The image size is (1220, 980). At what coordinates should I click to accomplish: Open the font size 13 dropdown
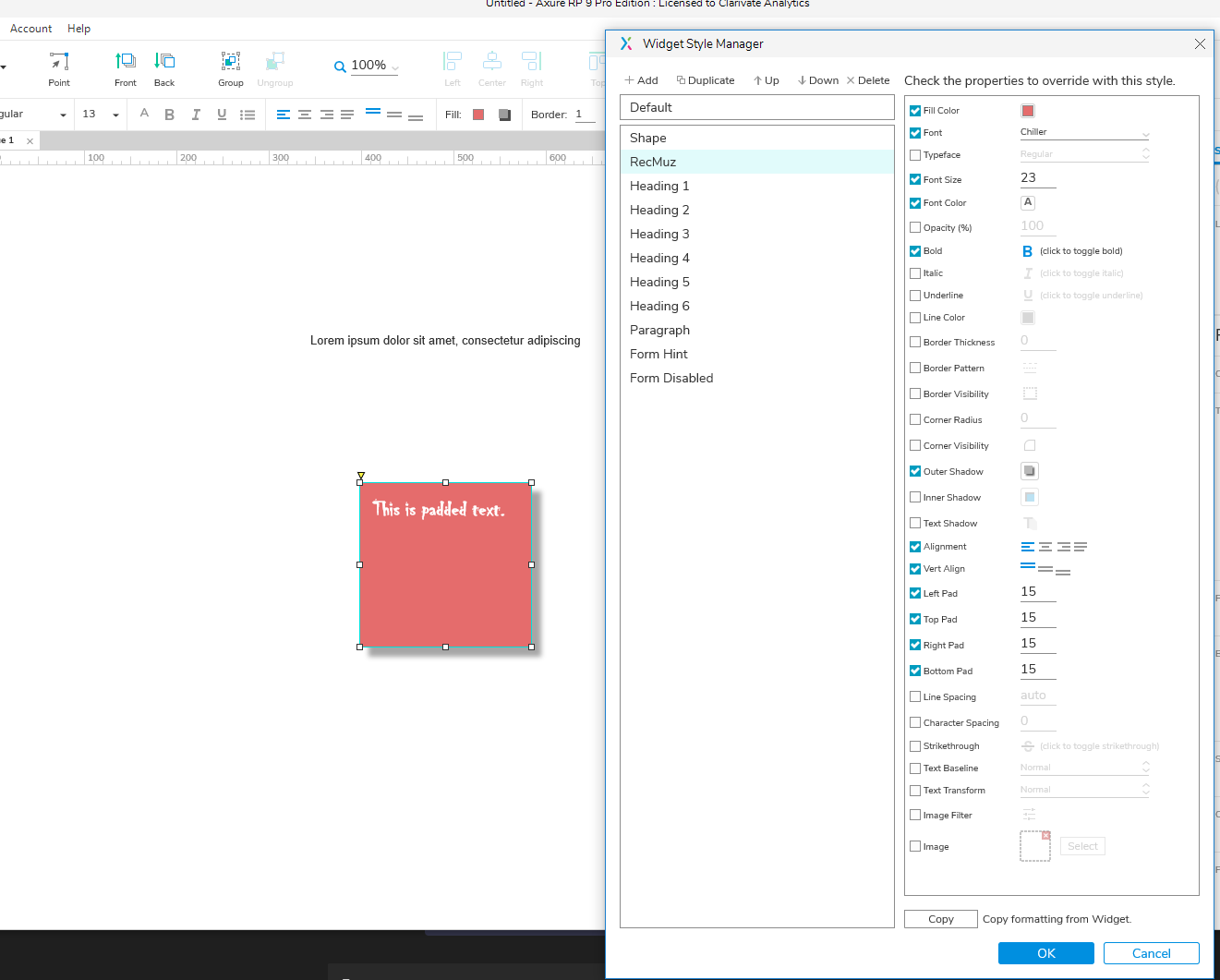(x=115, y=115)
